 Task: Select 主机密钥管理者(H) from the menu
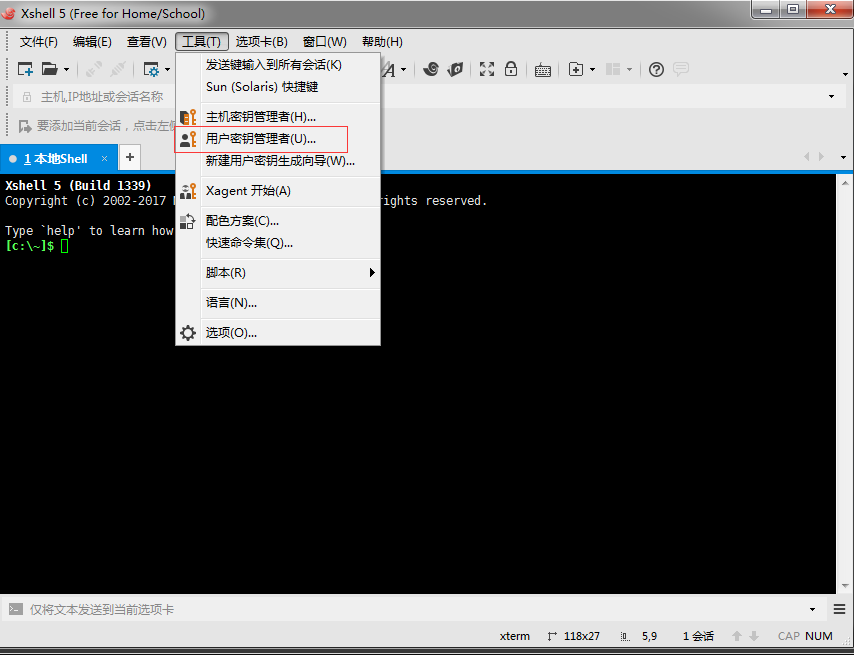(x=261, y=117)
